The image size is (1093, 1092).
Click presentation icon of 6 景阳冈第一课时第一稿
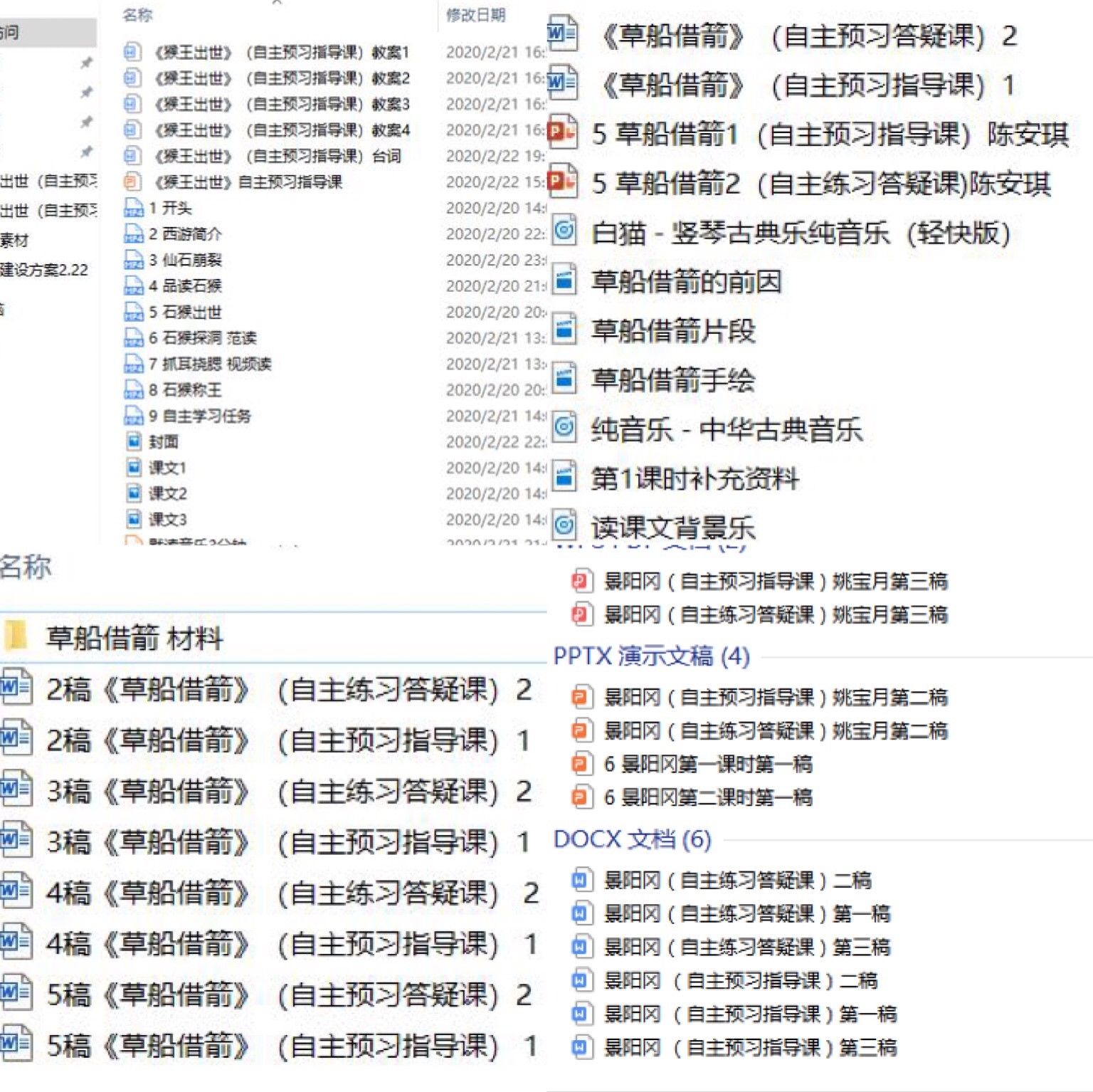[581, 764]
